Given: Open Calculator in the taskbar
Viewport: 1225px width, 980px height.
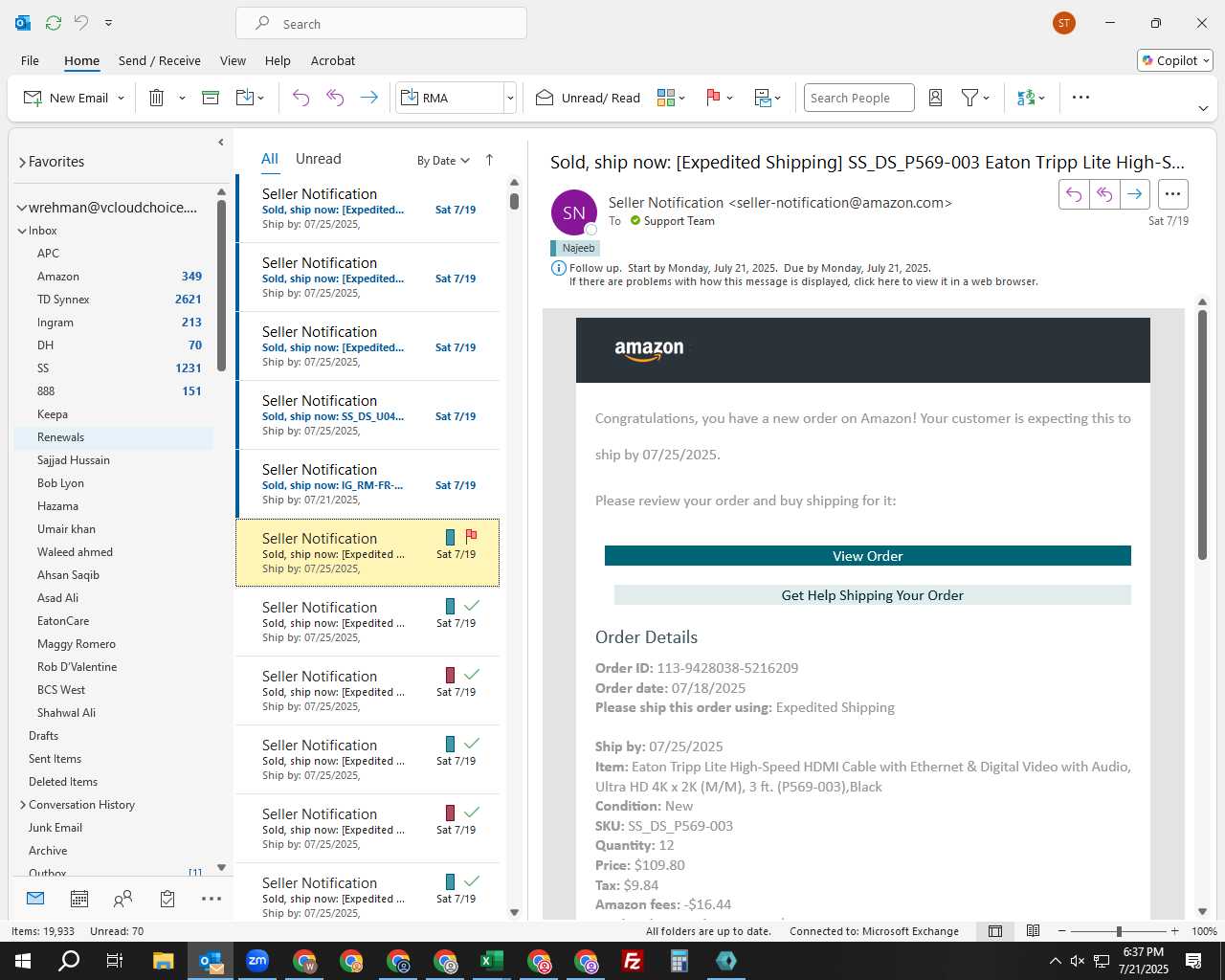Looking at the screenshot, I should coord(679,961).
